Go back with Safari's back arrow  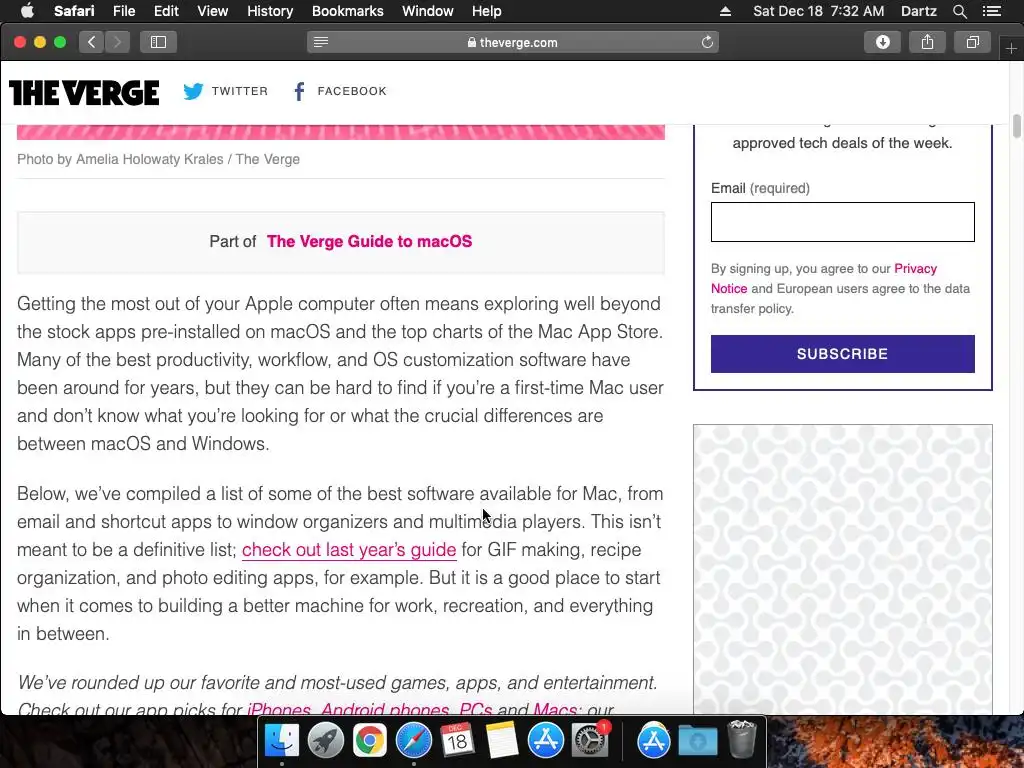point(92,42)
